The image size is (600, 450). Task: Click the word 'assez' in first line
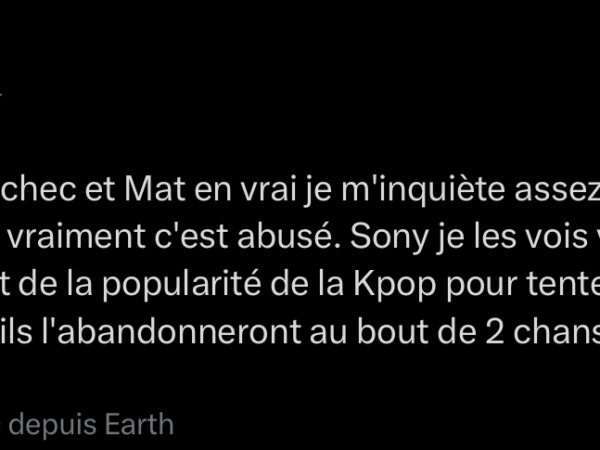pos(557,191)
